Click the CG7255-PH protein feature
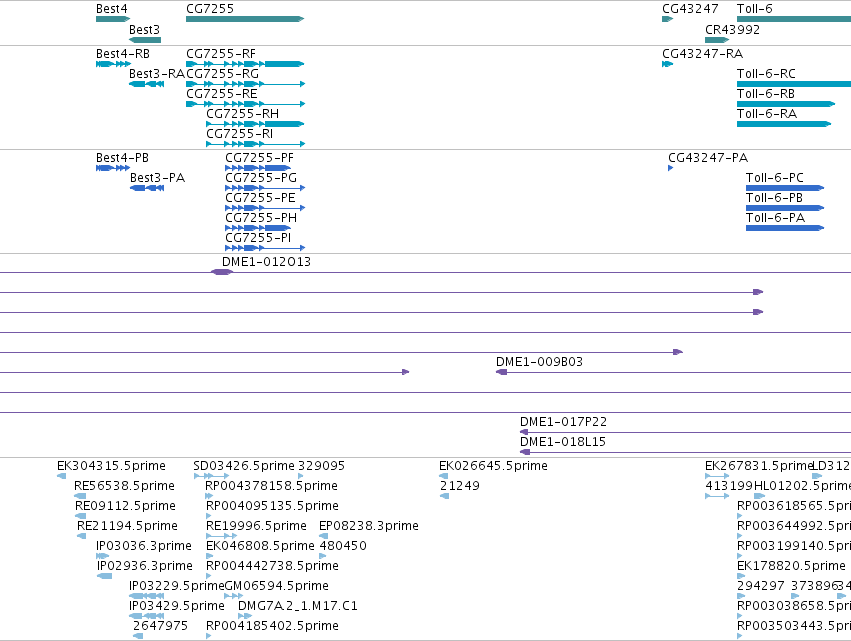 pos(258,229)
